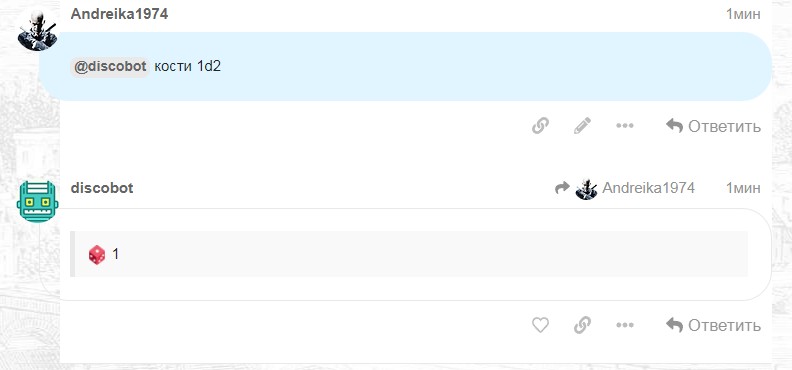This screenshot has width=792, height=370.
Task: Show more actions for Andreika1974's post
Action: click(x=625, y=126)
